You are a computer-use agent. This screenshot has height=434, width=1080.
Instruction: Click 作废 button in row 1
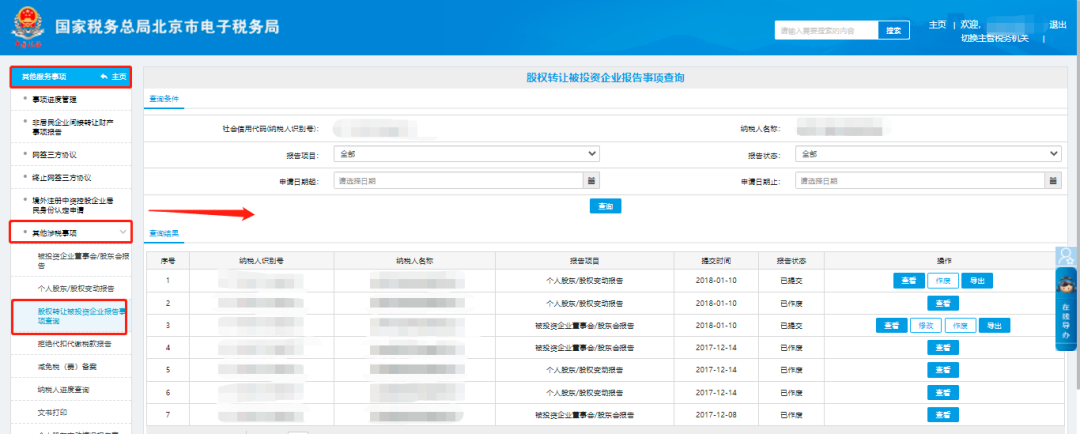tap(943, 281)
